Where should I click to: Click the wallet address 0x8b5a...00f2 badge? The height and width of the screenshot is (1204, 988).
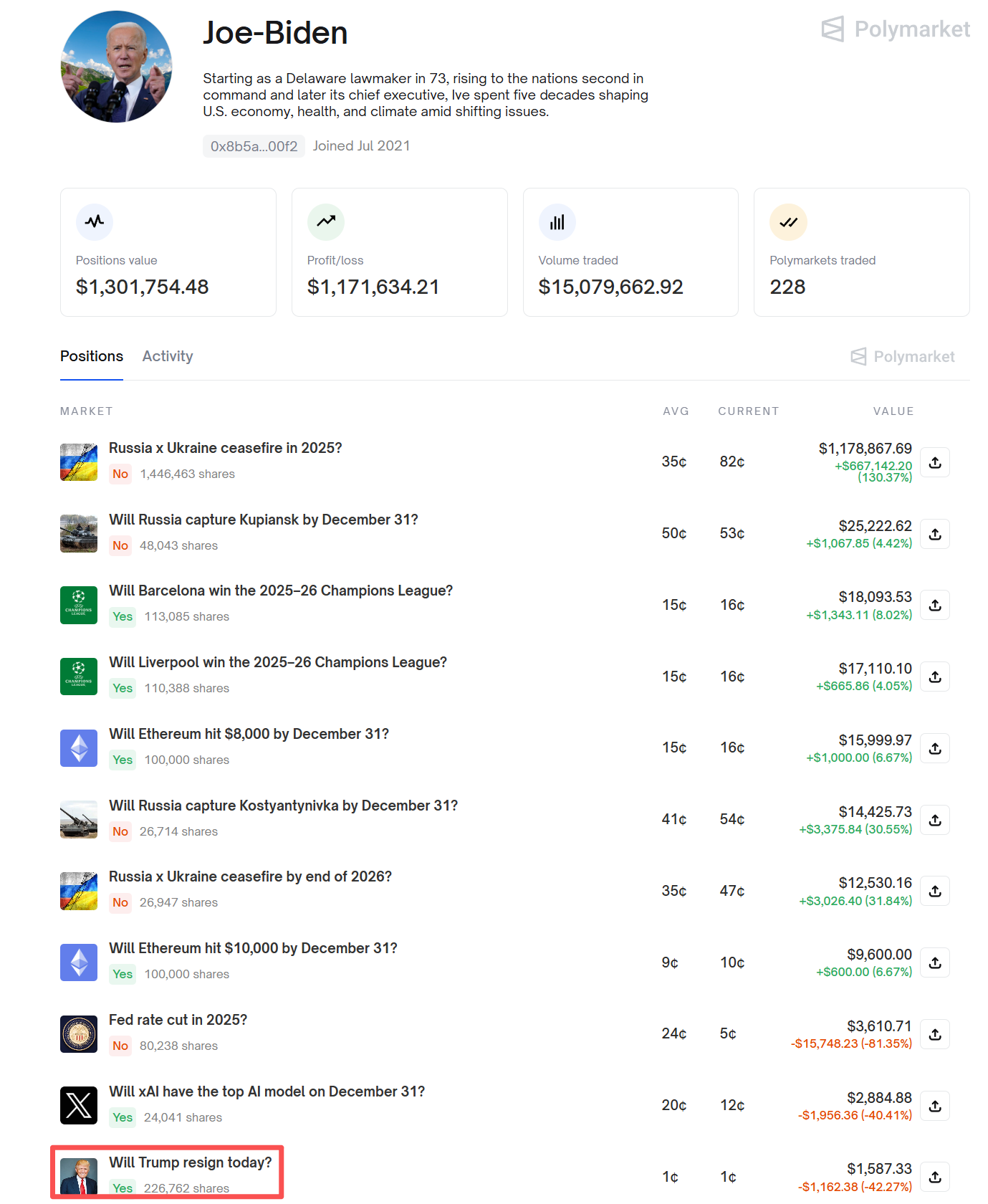pyautogui.click(x=254, y=146)
